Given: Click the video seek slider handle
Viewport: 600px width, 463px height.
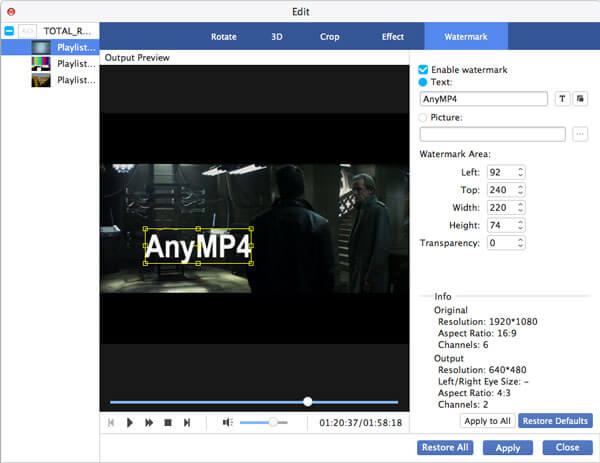Looking at the screenshot, I should (x=308, y=402).
